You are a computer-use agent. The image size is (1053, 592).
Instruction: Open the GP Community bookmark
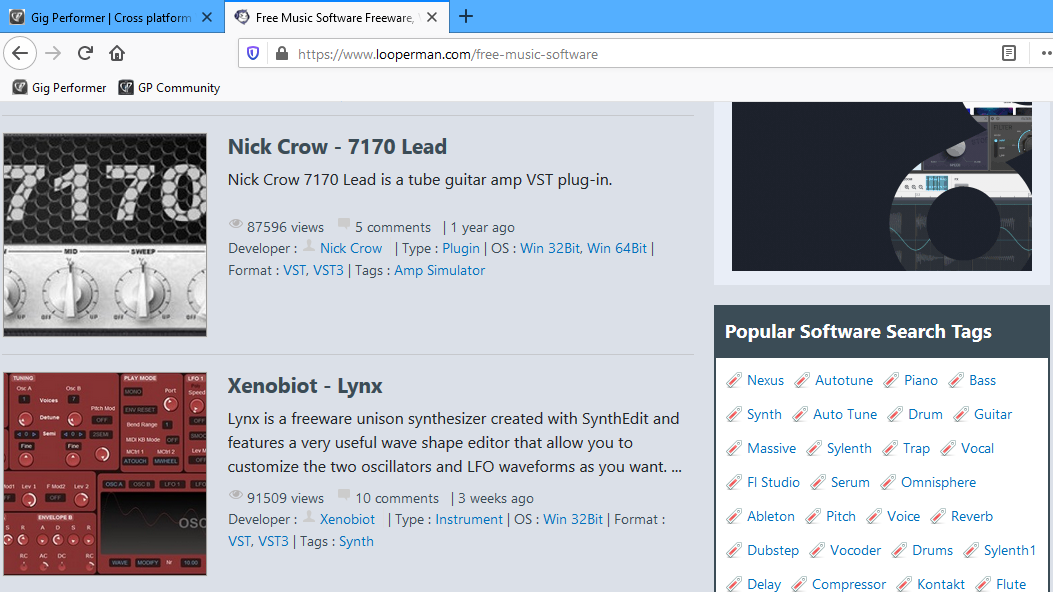pos(169,88)
